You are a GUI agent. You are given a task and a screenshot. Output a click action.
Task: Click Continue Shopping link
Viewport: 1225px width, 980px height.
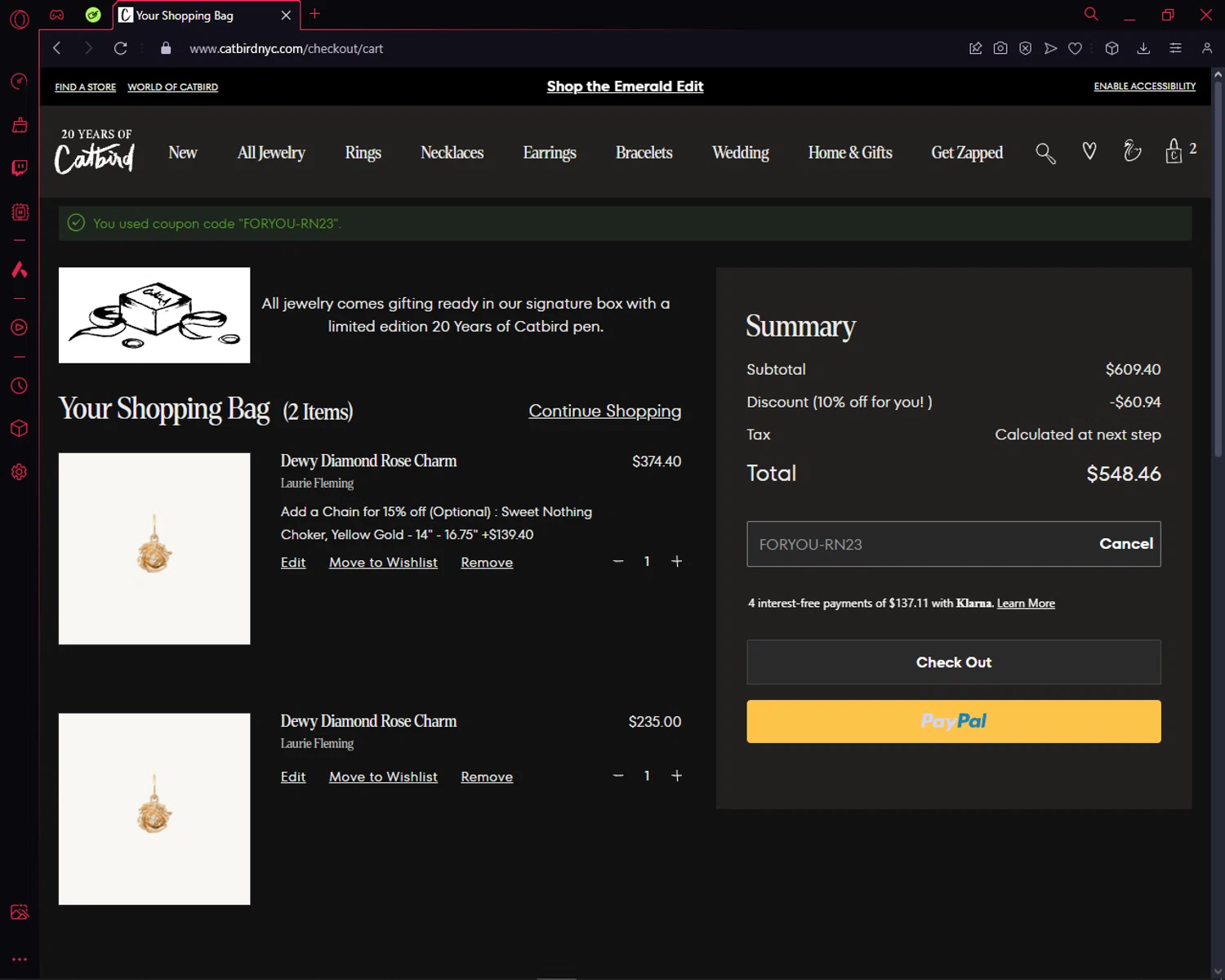(604, 411)
